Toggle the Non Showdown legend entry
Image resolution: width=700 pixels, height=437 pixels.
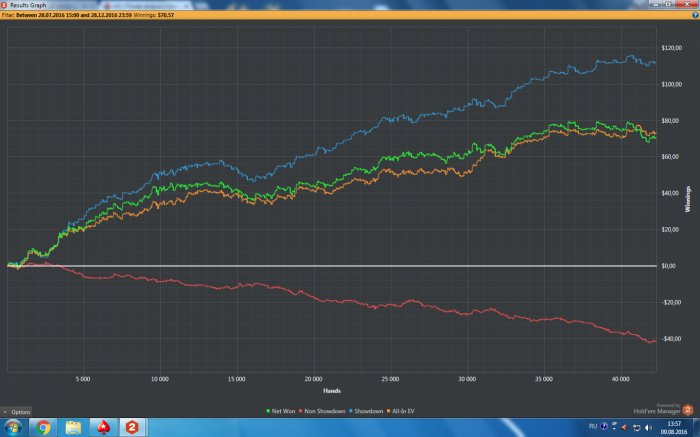(x=322, y=411)
